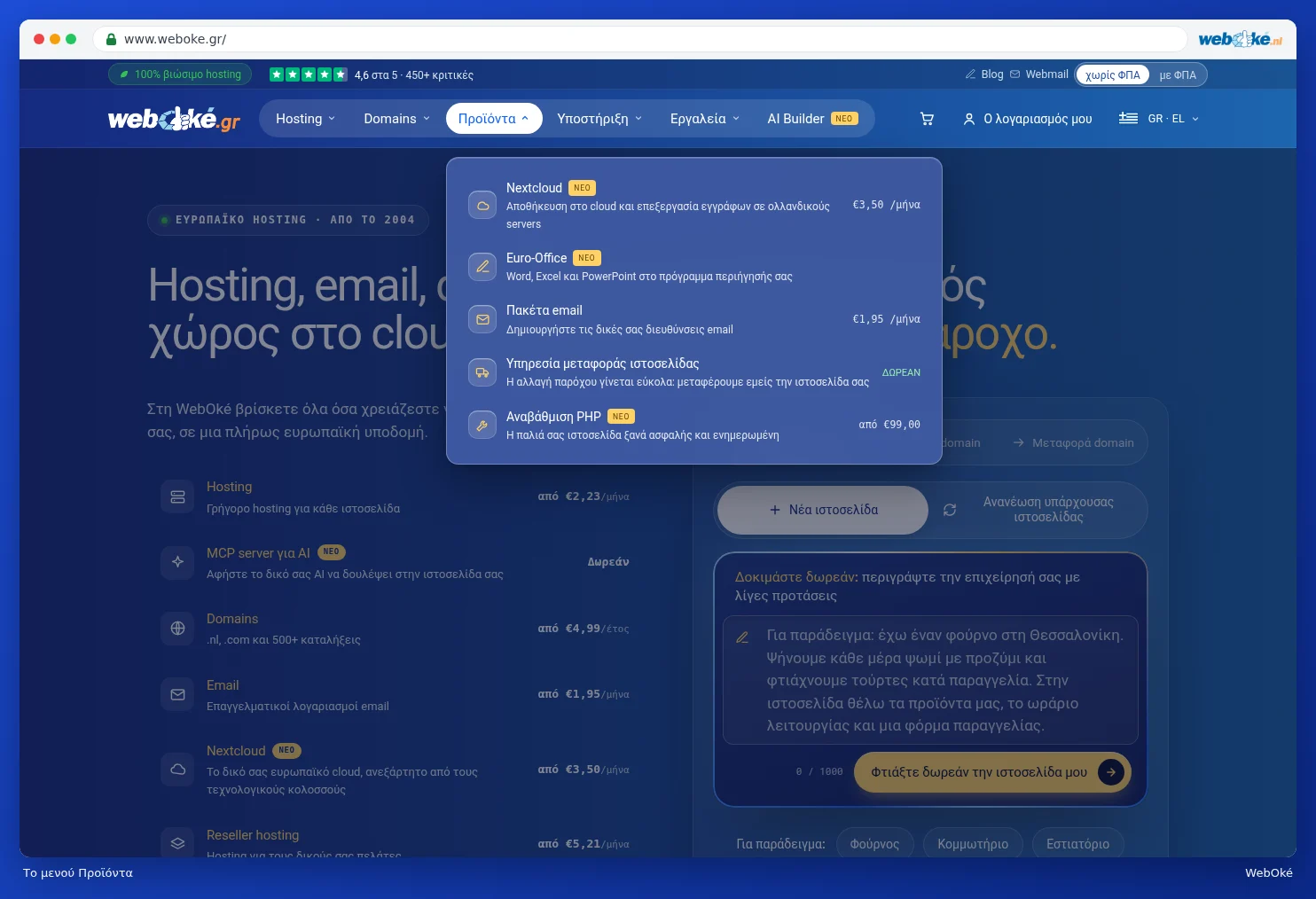
Task: Click the Trustpilot star rating
Action: point(309,74)
